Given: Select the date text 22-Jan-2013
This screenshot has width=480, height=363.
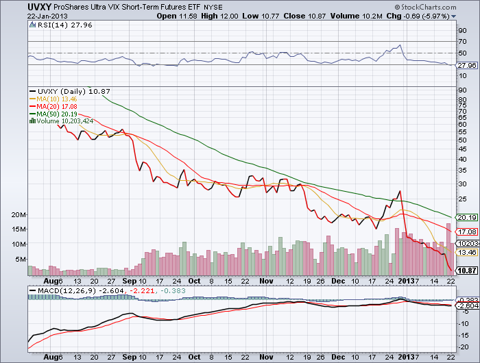Looking at the screenshot, I should pyautogui.click(x=47, y=16).
